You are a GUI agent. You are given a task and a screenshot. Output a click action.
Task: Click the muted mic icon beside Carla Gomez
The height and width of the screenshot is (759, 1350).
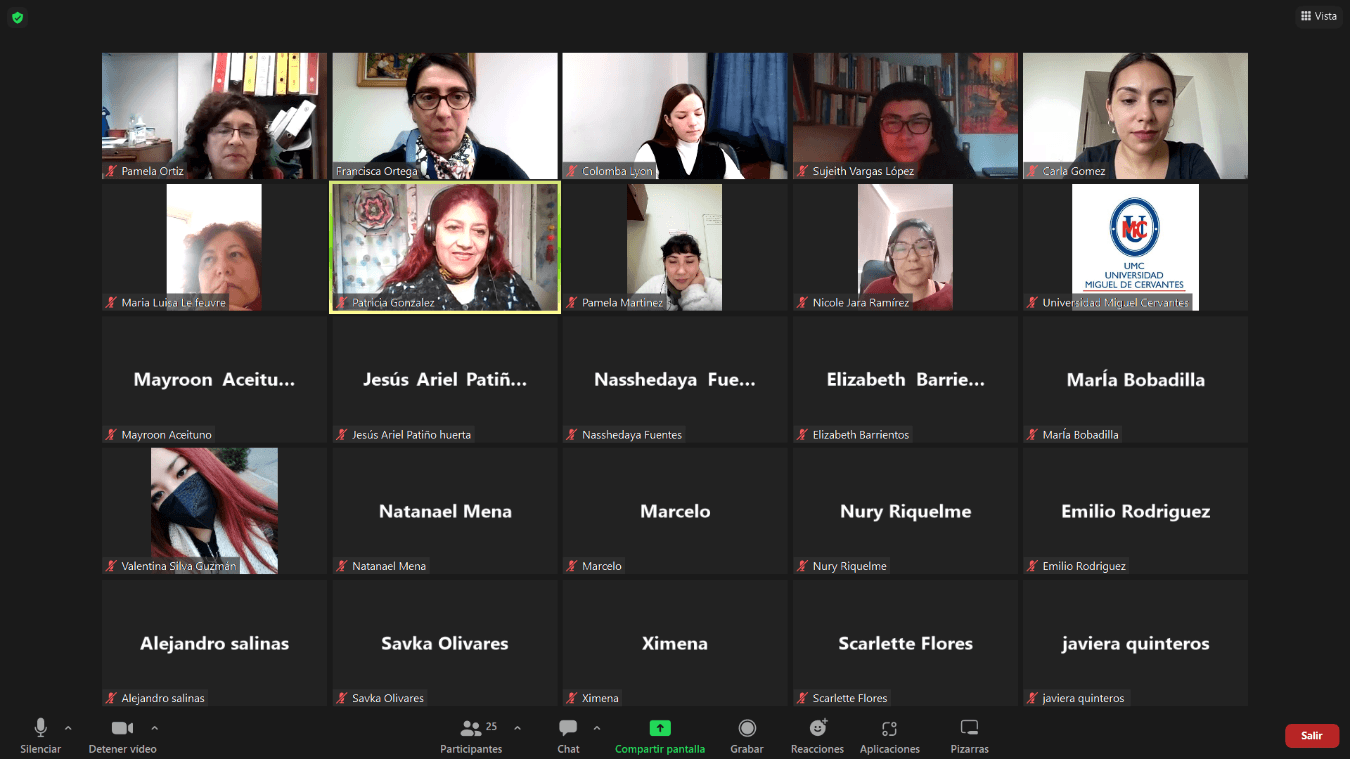[x=1033, y=171]
